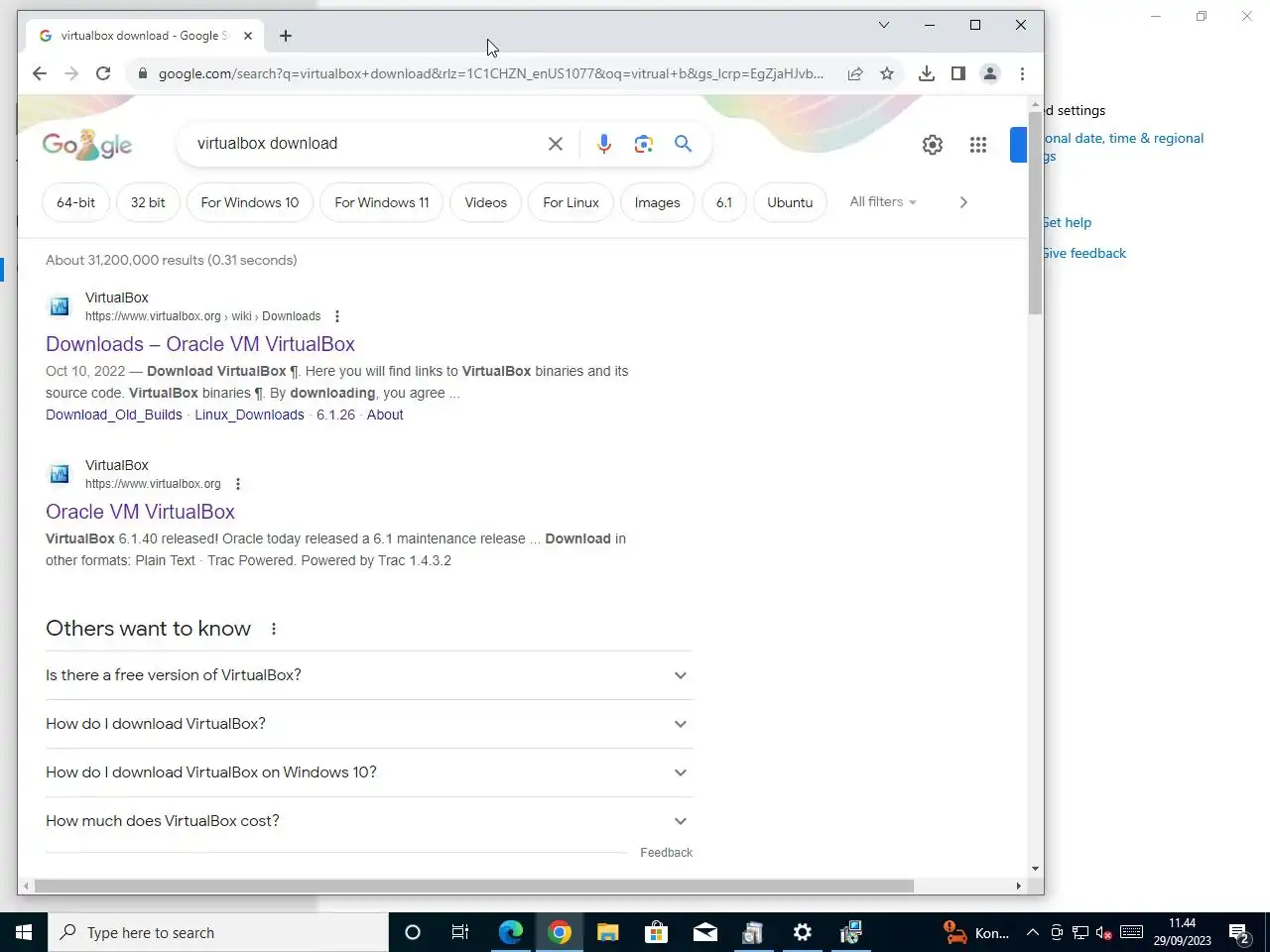This screenshot has height=952, width=1270.
Task: Apply the 64-bit filter chip
Action: point(76,202)
